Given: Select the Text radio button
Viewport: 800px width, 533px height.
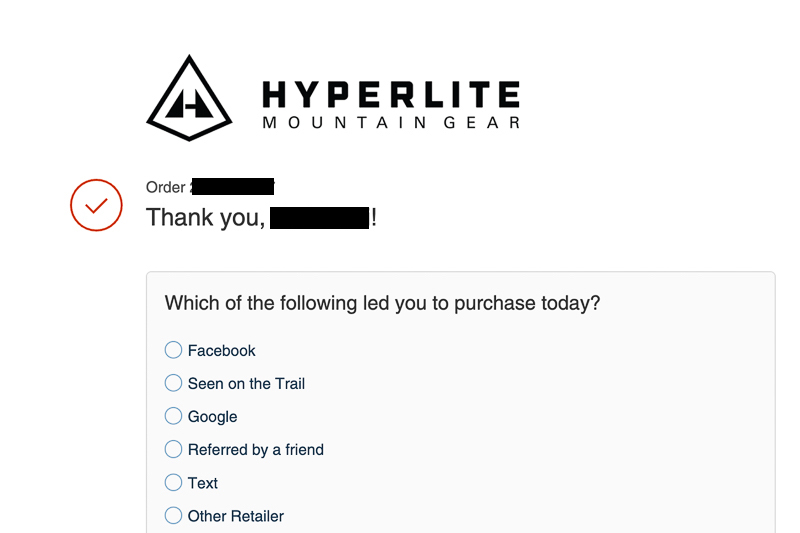Looking at the screenshot, I should pos(173,483).
